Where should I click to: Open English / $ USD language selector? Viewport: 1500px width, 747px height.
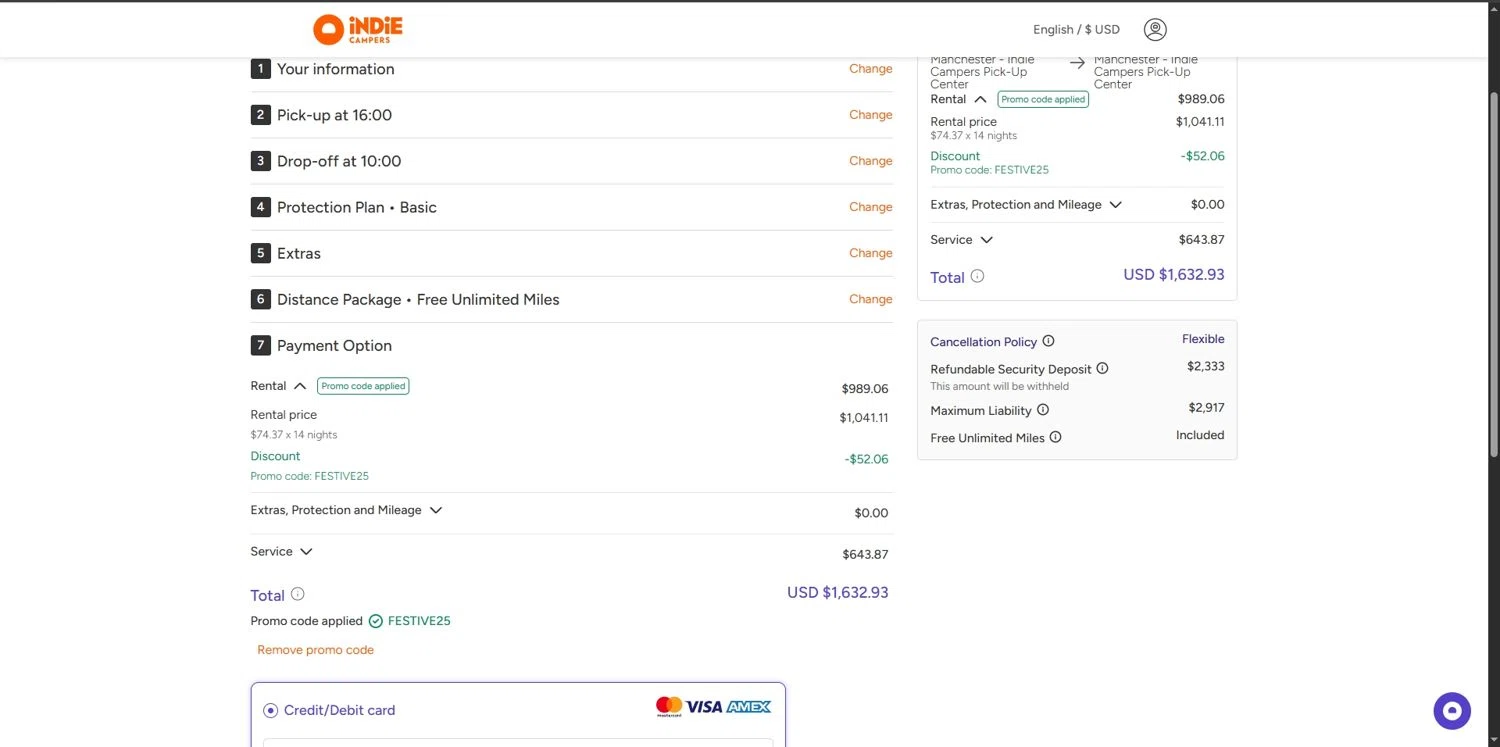[x=1076, y=30]
